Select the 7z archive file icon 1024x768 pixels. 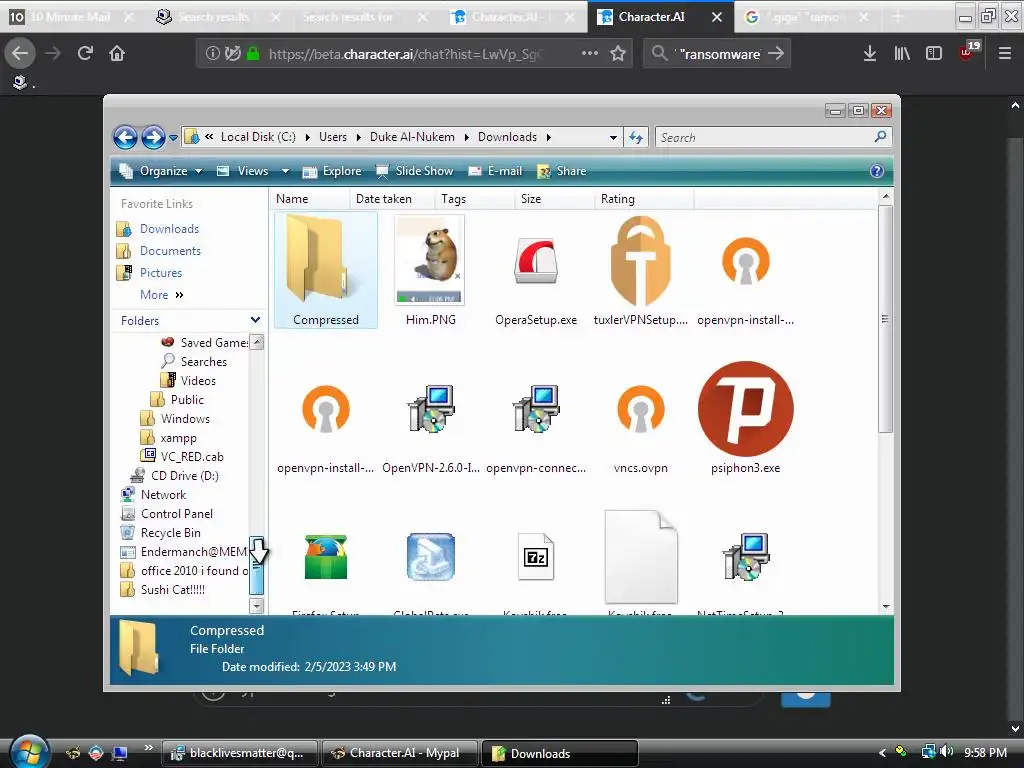point(536,557)
